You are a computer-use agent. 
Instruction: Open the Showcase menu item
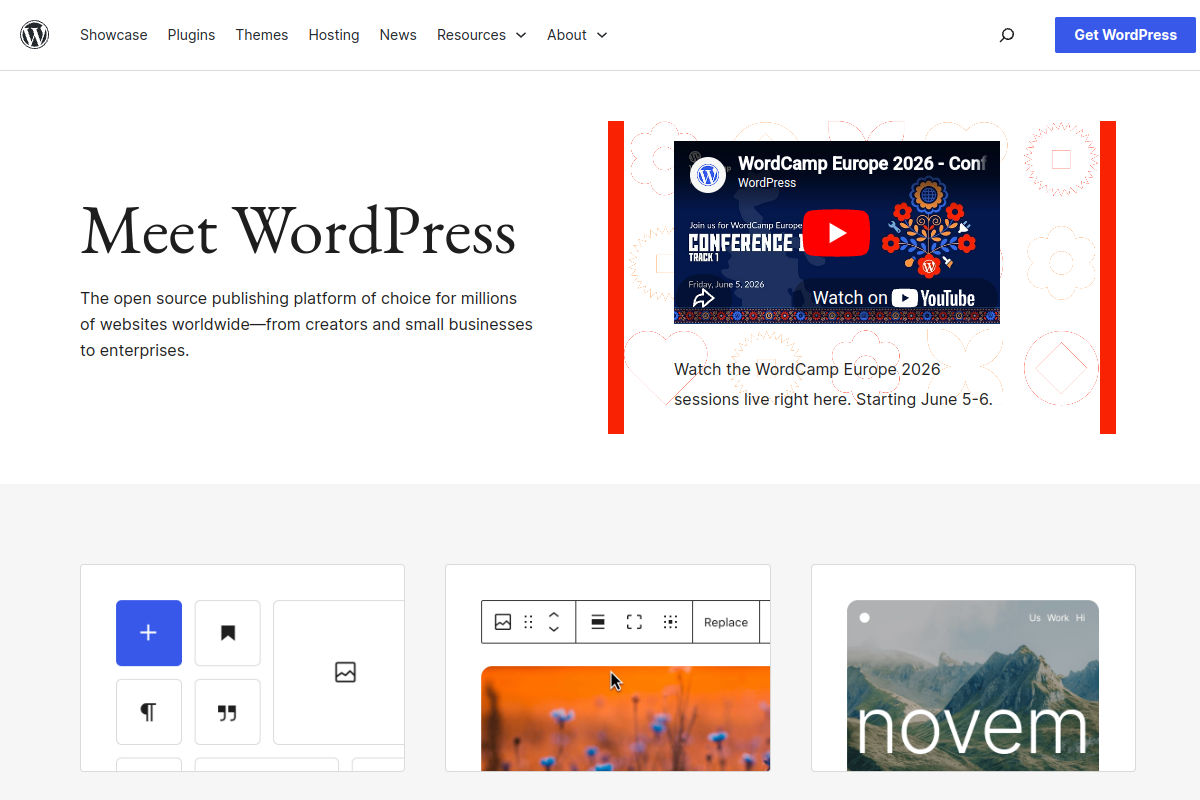point(114,35)
